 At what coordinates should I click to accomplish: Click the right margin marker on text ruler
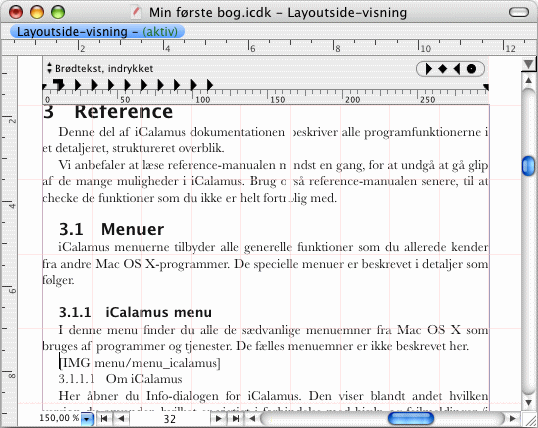(x=486, y=87)
